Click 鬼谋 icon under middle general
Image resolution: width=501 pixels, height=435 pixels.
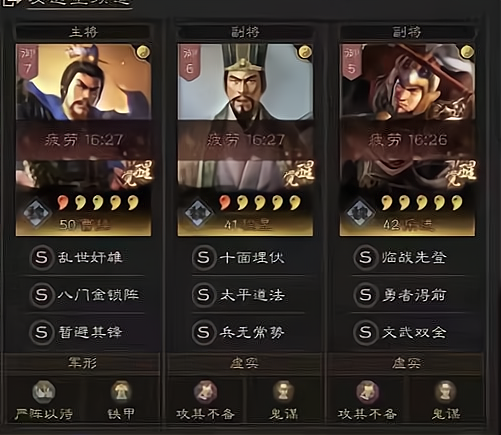click(x=283, y=392)
